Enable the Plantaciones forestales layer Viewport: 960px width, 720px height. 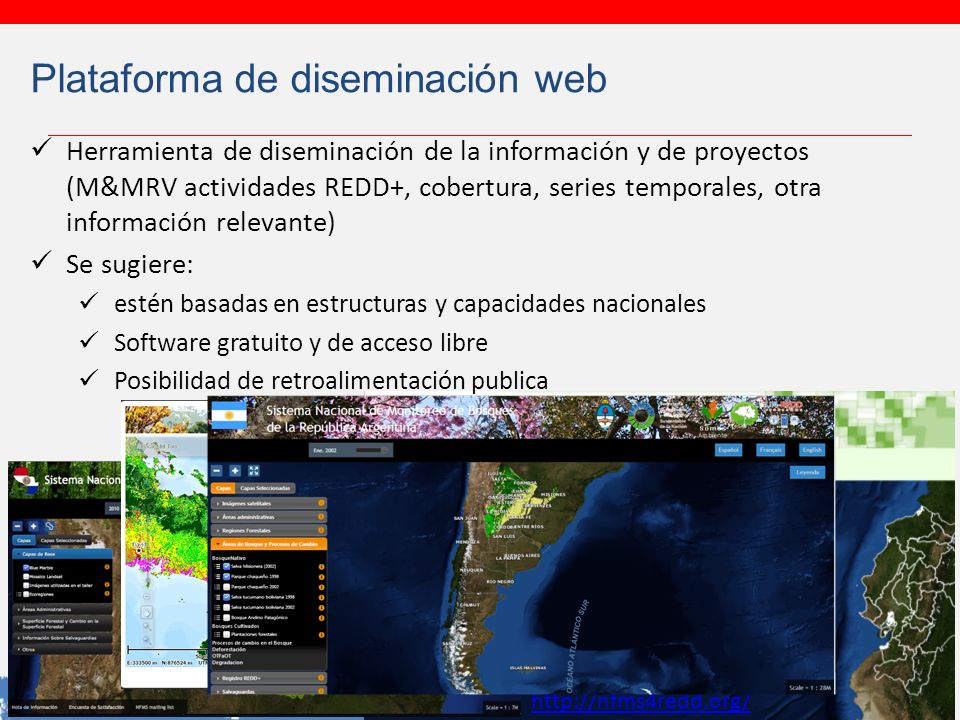pyautogui.click(x=227, y=635)
